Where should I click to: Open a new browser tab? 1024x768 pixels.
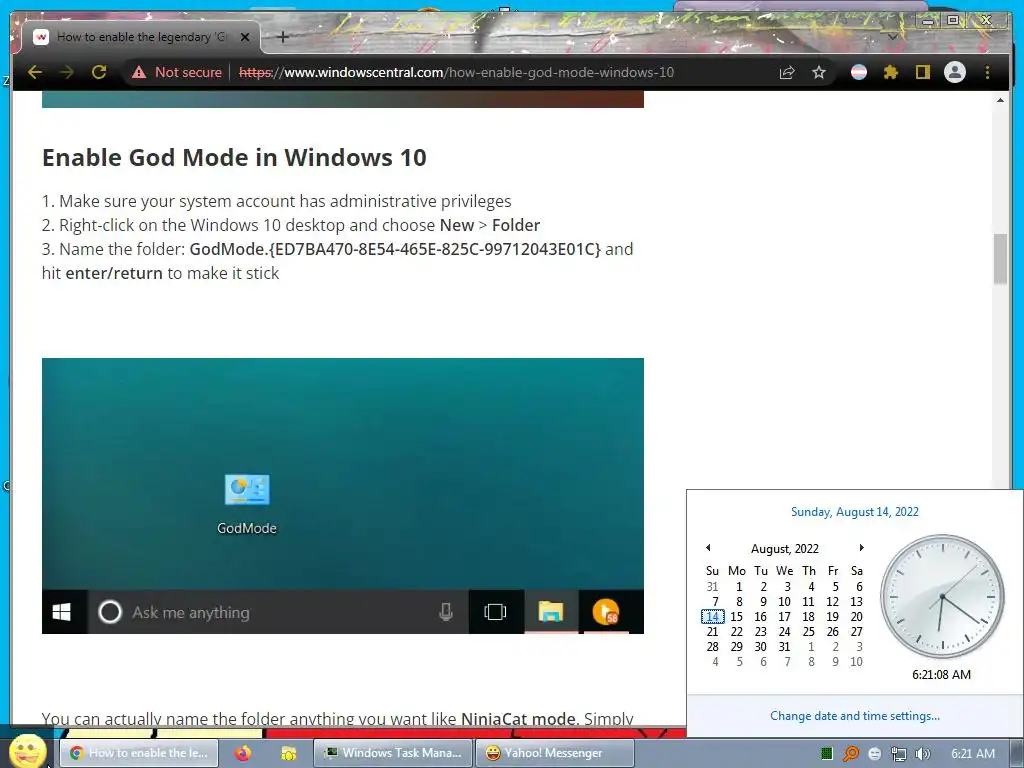[283, 37]
